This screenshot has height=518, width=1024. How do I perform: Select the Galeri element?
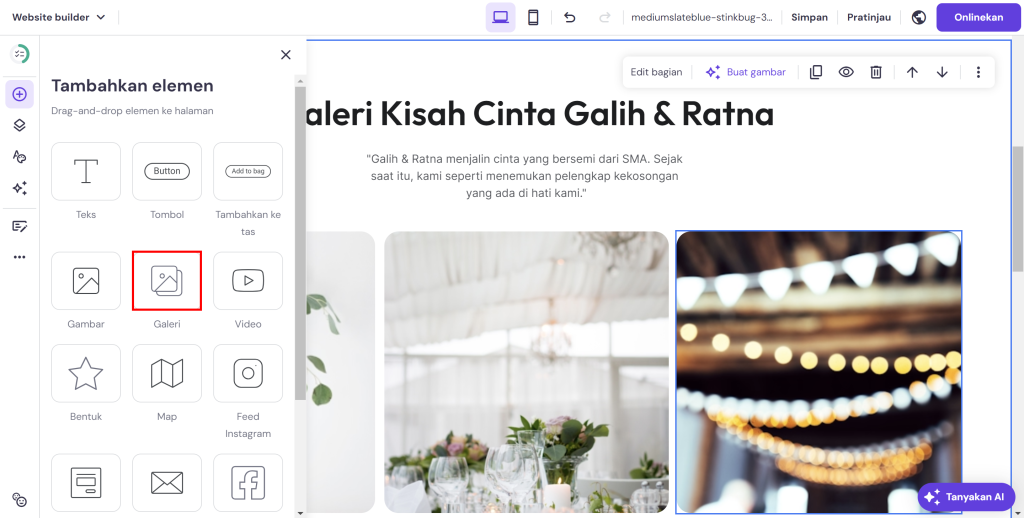coord(167,281)
